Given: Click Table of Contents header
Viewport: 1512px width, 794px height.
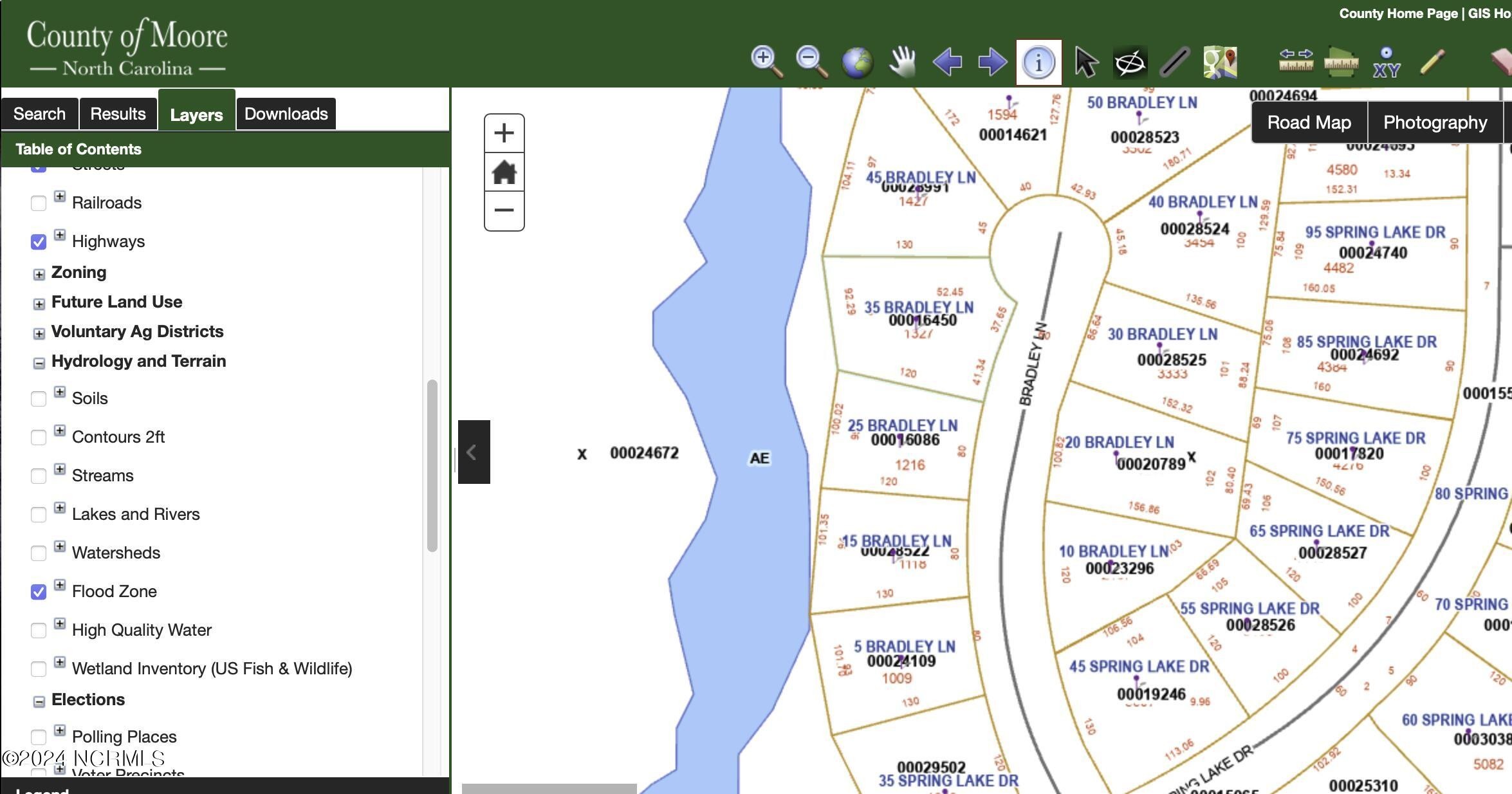Looking at the screenshot, I should [225, 149].
